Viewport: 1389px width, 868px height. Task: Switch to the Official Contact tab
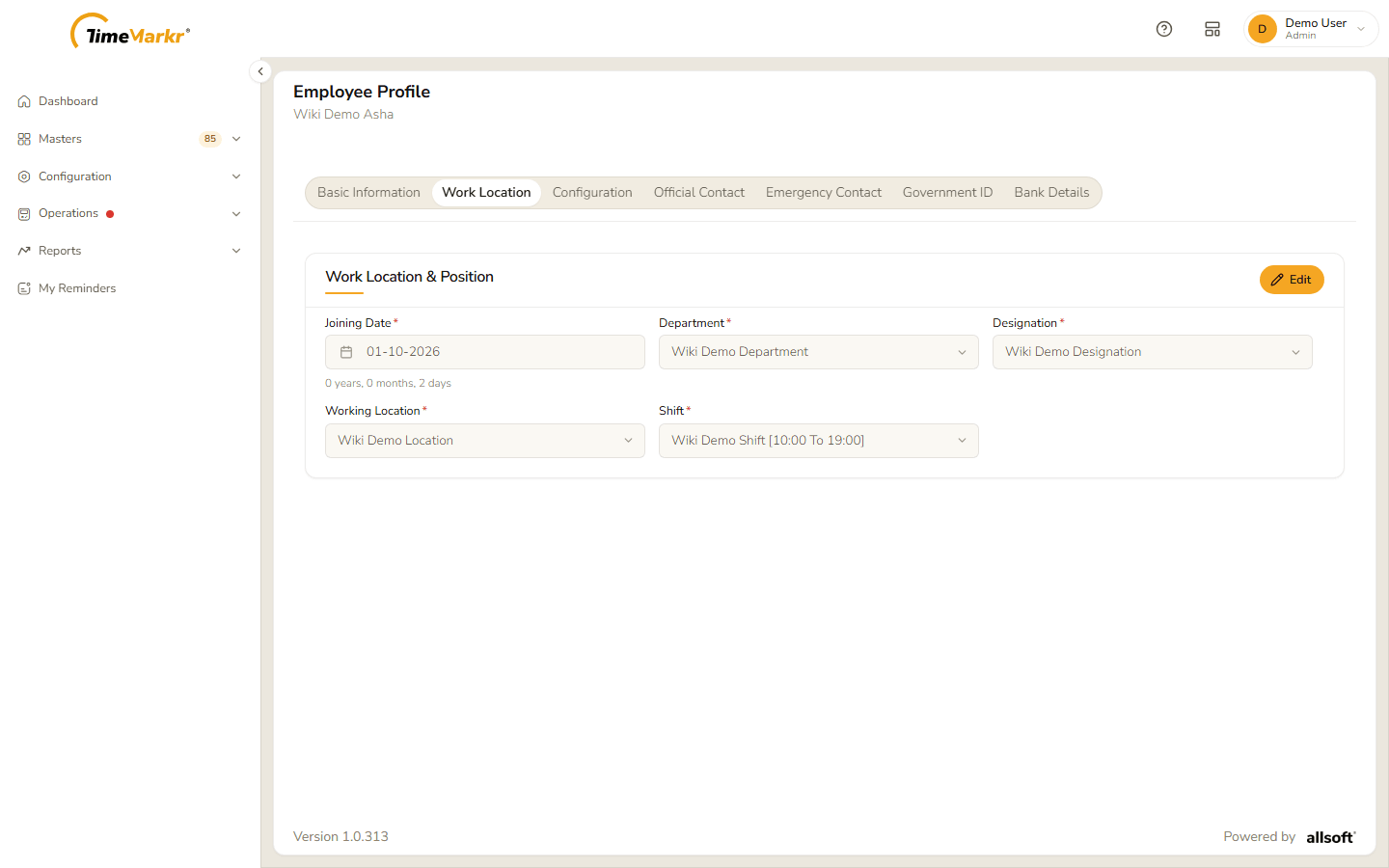point(699,193)
